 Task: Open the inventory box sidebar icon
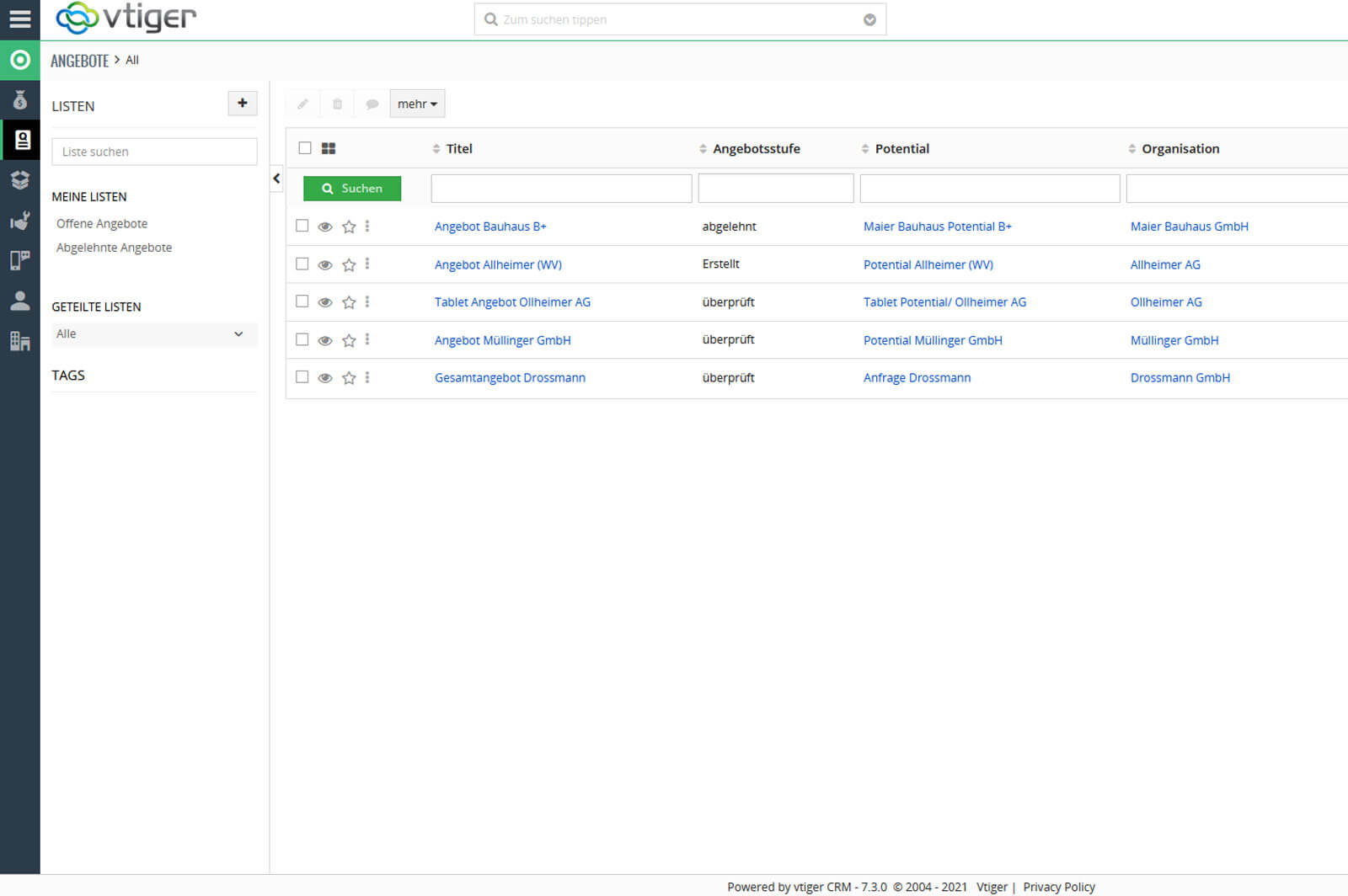point(20,180)
